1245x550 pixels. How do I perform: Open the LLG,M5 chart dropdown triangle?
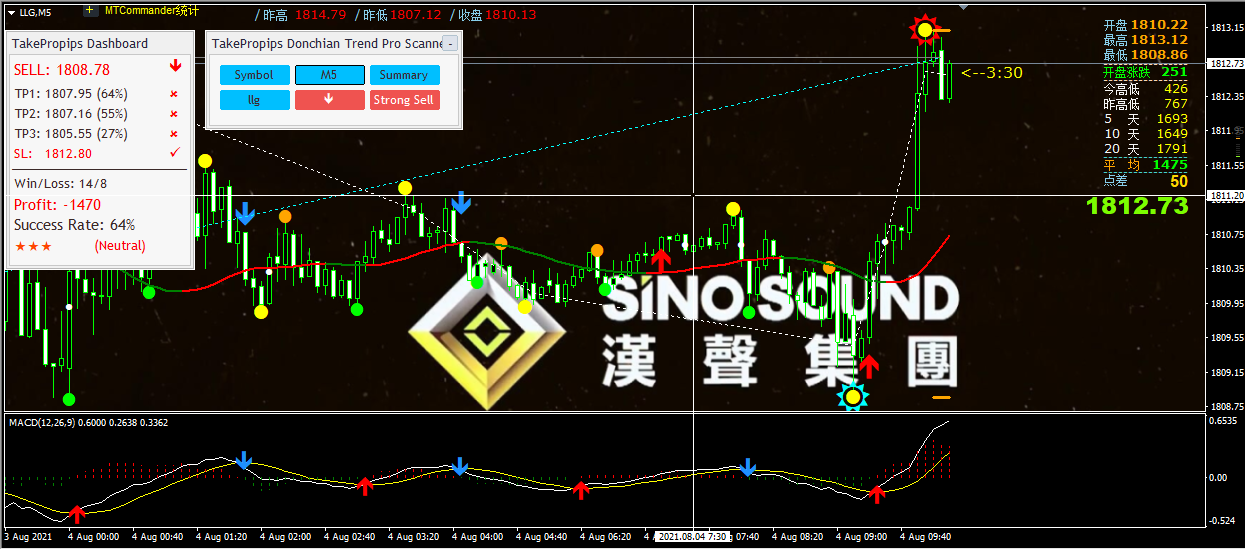[x=11, y=11]
